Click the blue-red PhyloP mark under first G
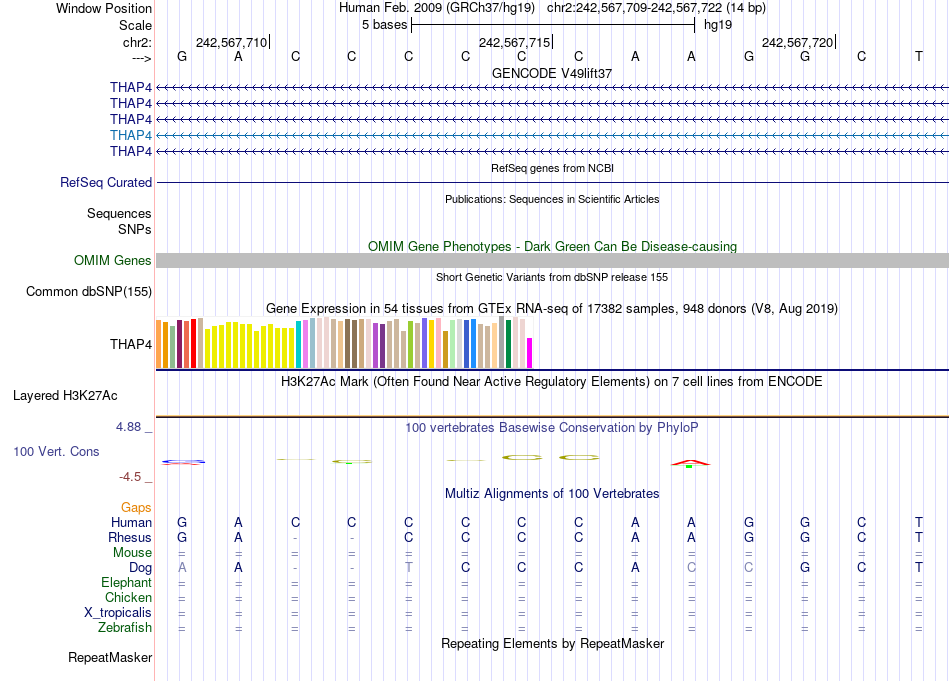This screenshot has width=950, height=681. coord(183,462)
